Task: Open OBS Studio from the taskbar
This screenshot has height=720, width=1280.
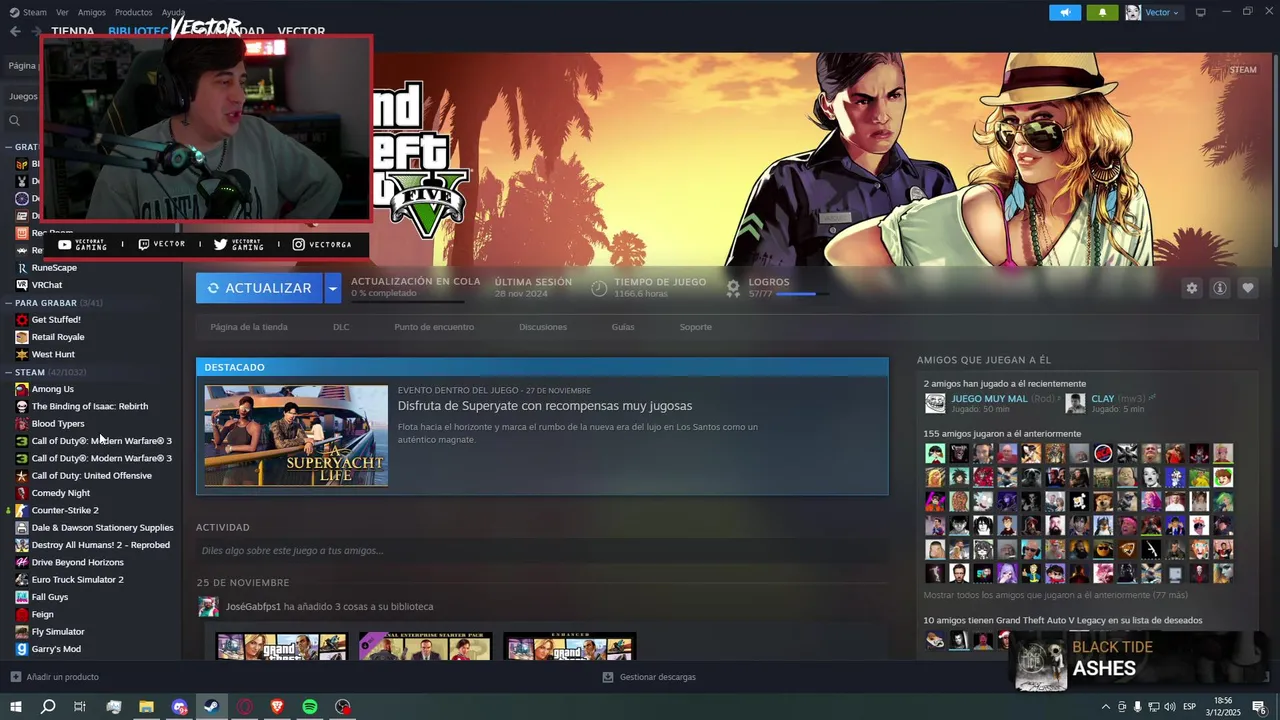Action: [343, 707]
